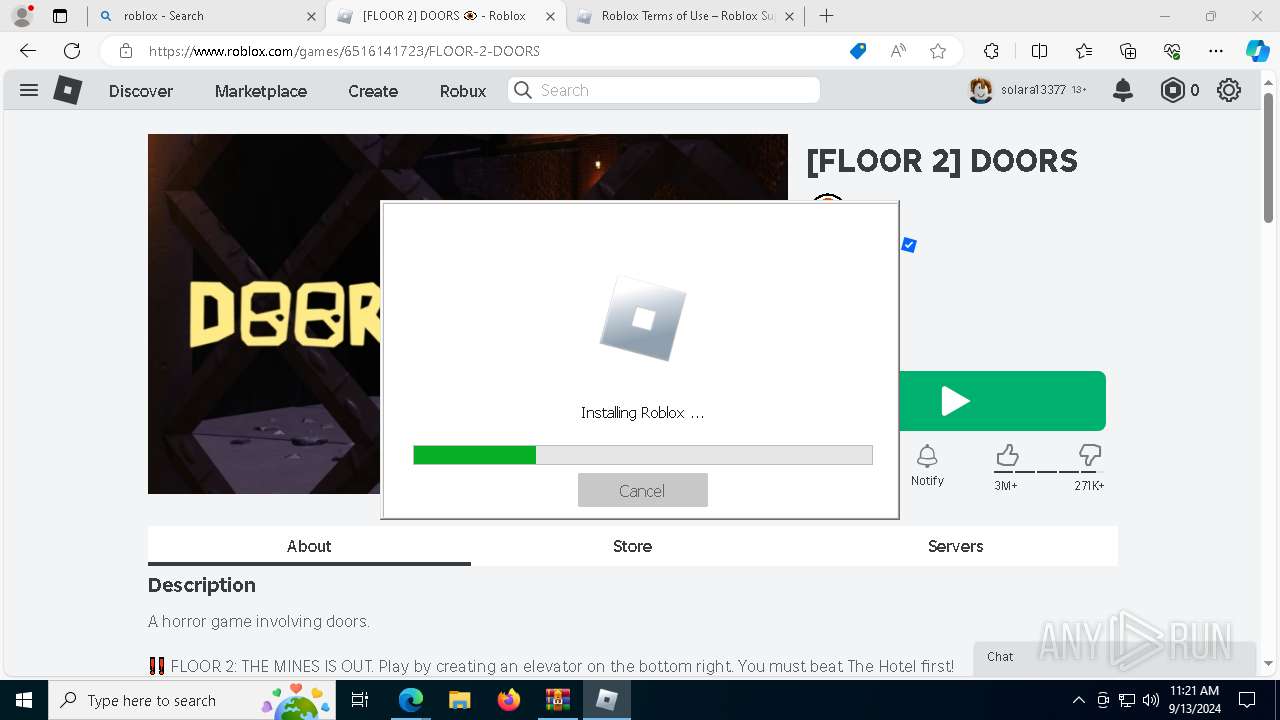Toggle split screen view in Edge
Image resolution: width=1280 pixels, height=720 pixels.
click(x=1039, y=51)
